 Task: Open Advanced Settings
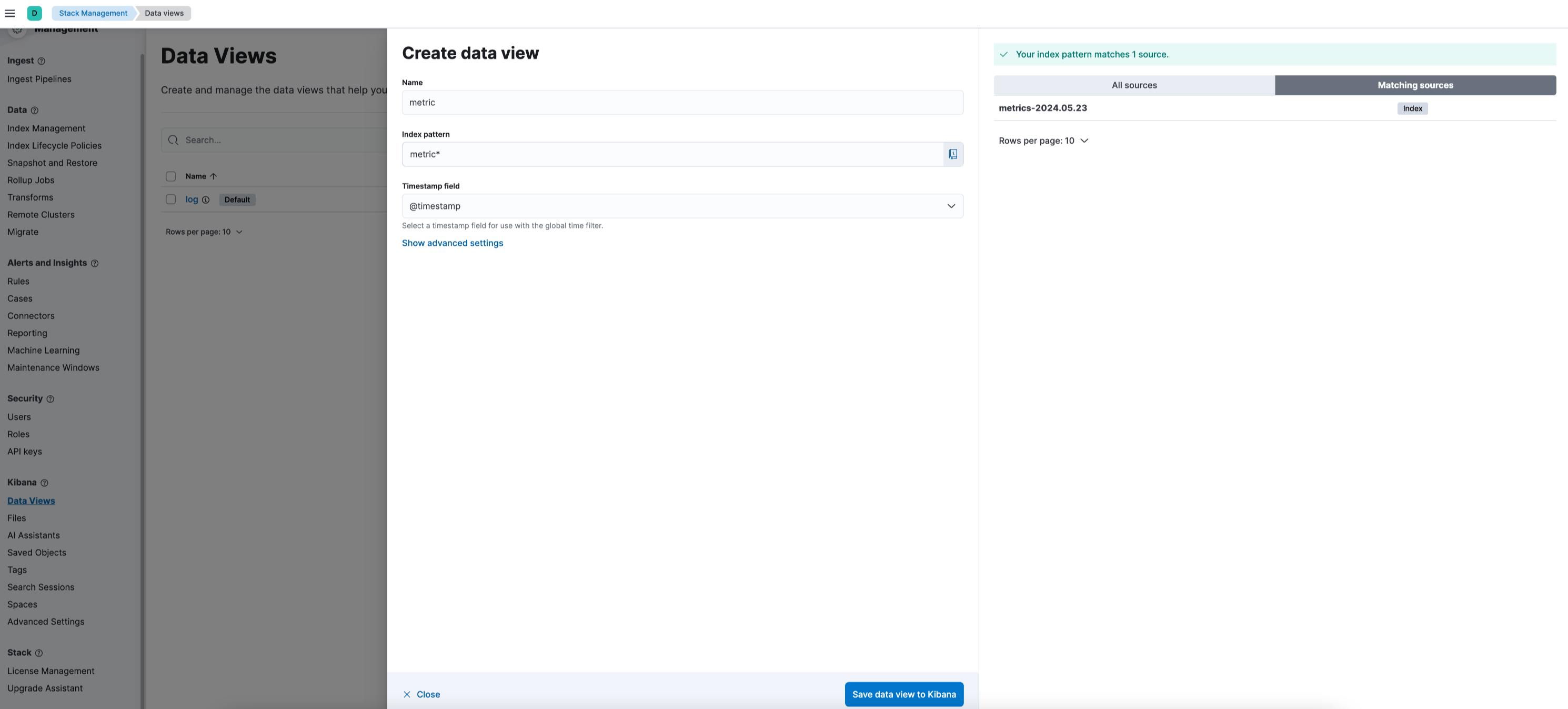tap(46, 622)
